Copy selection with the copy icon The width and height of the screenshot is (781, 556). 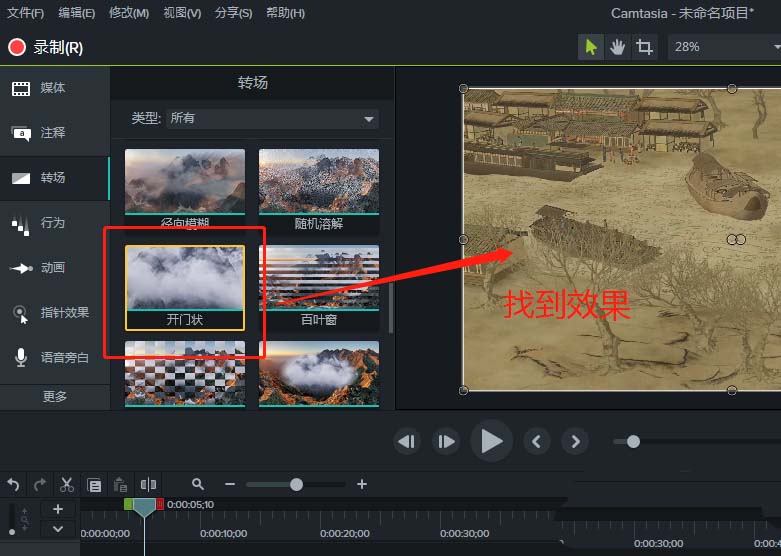[94, 484]
